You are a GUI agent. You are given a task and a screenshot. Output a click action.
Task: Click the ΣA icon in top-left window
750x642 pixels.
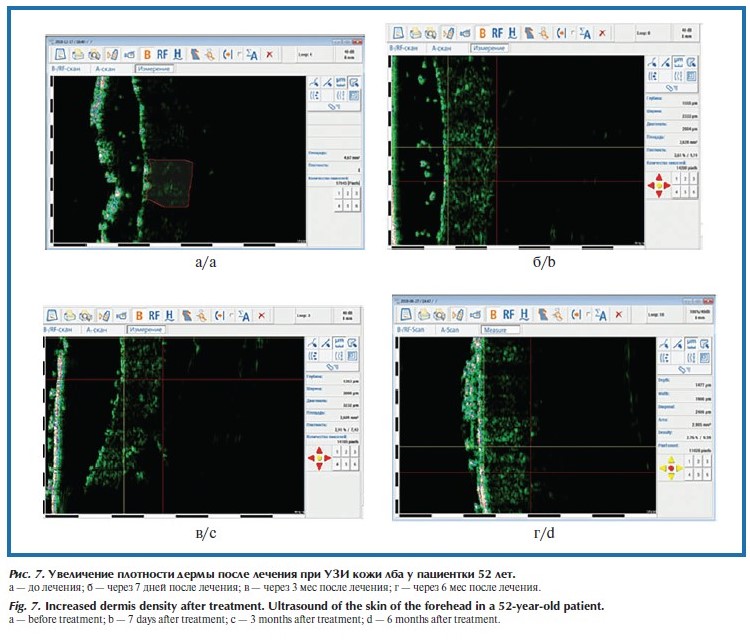[252, 54]
